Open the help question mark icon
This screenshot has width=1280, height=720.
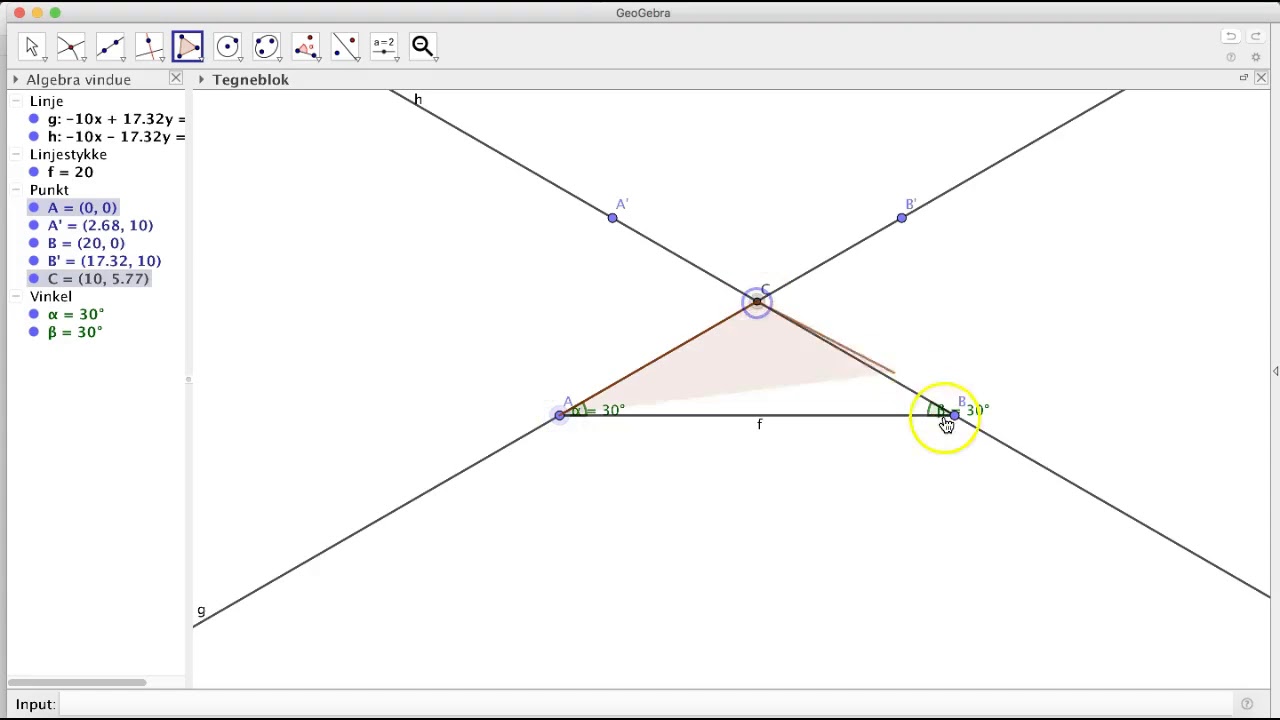1231,57
